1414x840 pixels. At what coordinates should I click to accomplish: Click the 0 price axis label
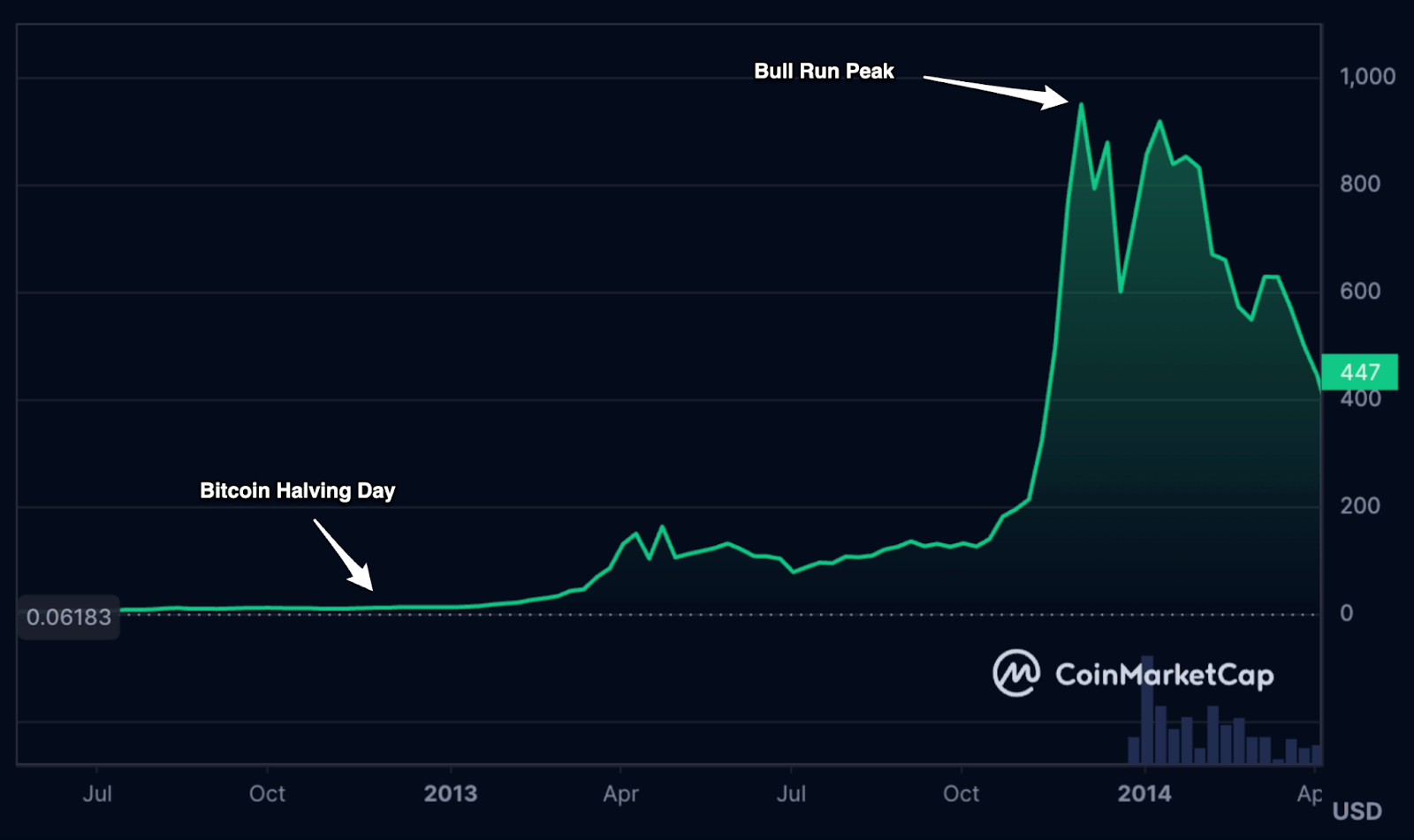click(x=1346, y=613)
